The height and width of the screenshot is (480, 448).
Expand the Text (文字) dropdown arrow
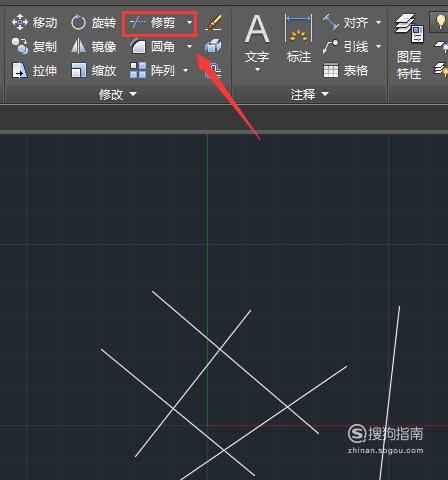(257, 69)
